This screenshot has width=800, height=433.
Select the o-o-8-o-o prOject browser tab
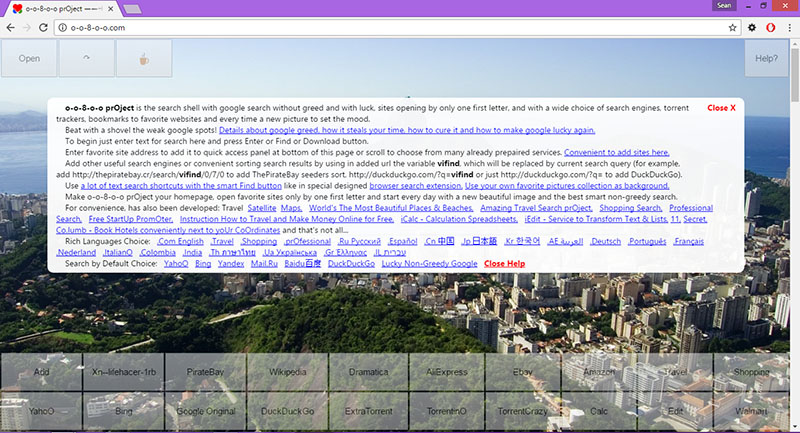click(x=62, y=9)
